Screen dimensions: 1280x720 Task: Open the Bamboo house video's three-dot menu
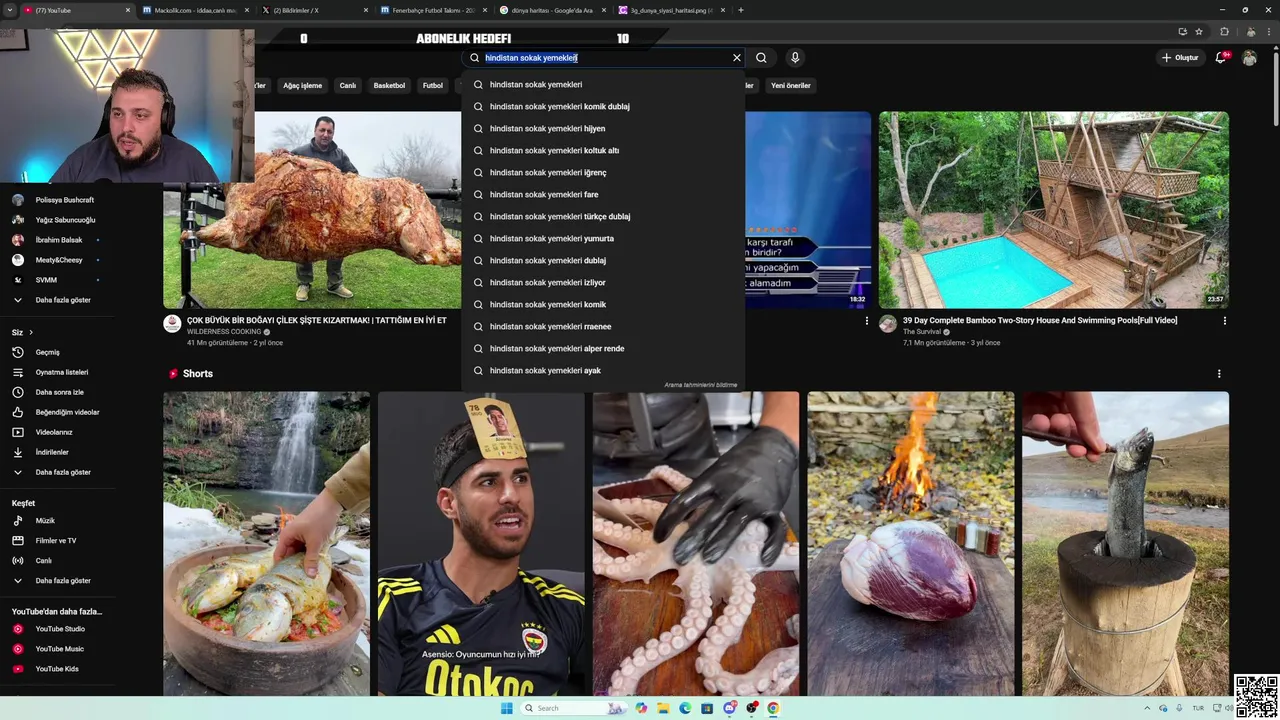[1224, 321]
